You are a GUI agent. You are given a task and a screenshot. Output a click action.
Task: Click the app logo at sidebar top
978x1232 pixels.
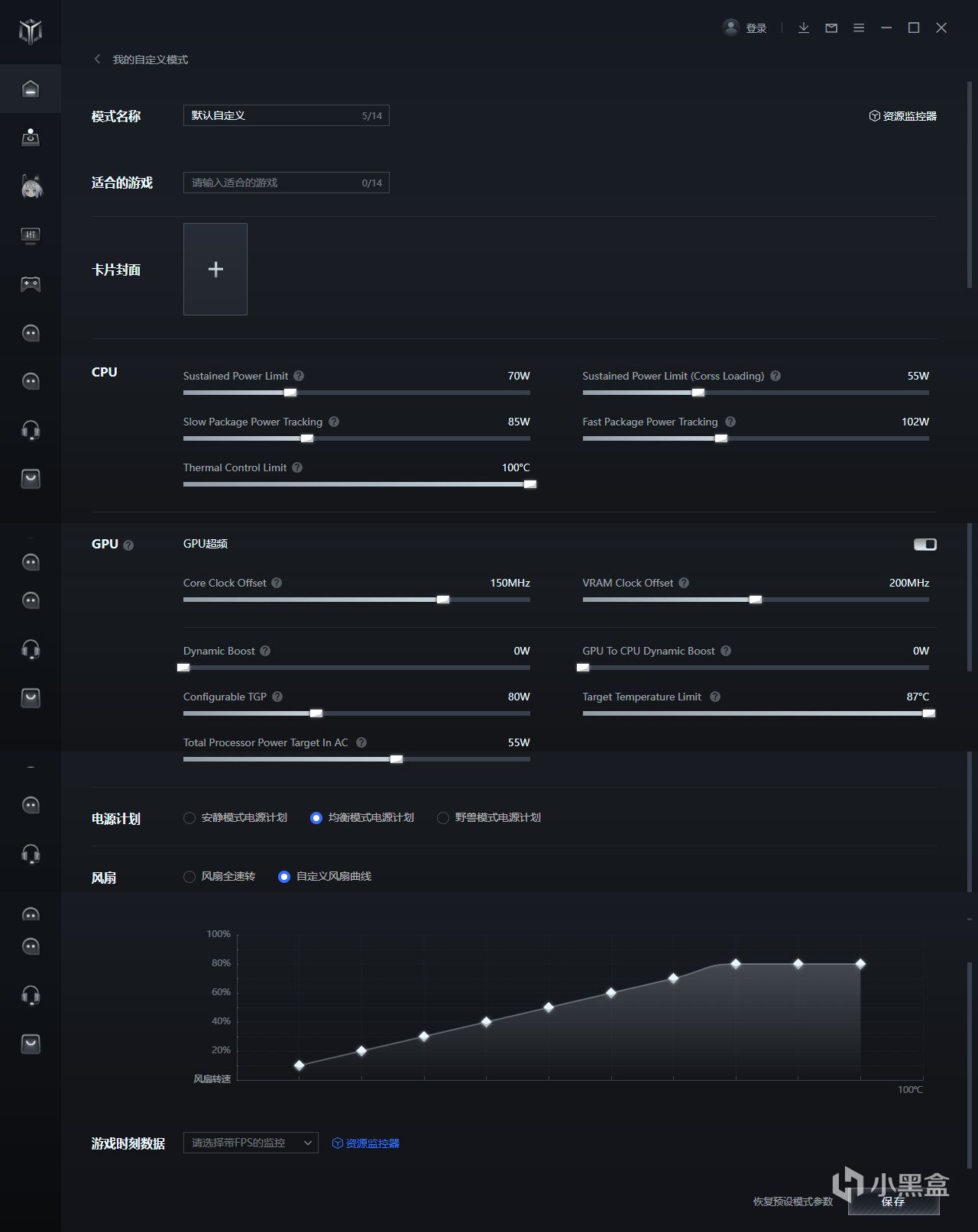[31, 31]
